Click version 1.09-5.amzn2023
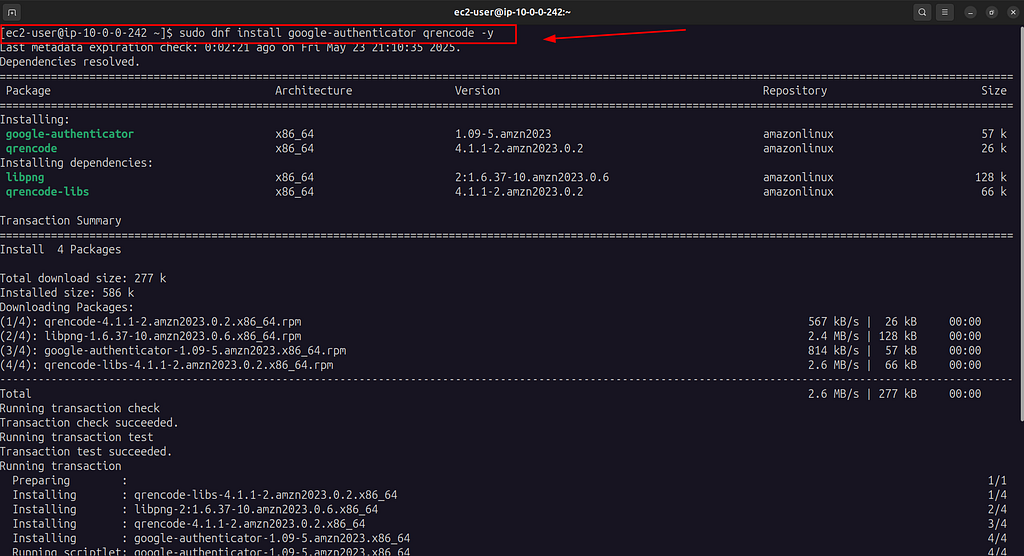This screenshot has height=556, width=1024. [503, 134]
